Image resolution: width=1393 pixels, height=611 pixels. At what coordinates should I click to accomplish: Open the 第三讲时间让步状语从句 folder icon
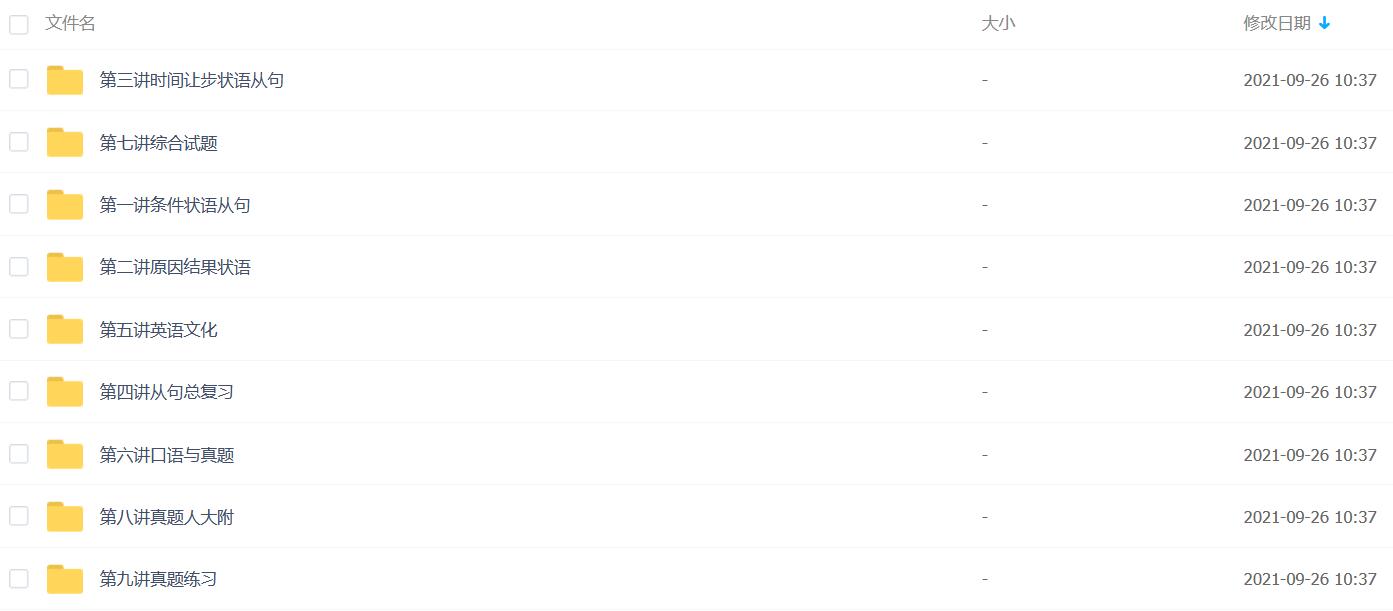[65, 80]
